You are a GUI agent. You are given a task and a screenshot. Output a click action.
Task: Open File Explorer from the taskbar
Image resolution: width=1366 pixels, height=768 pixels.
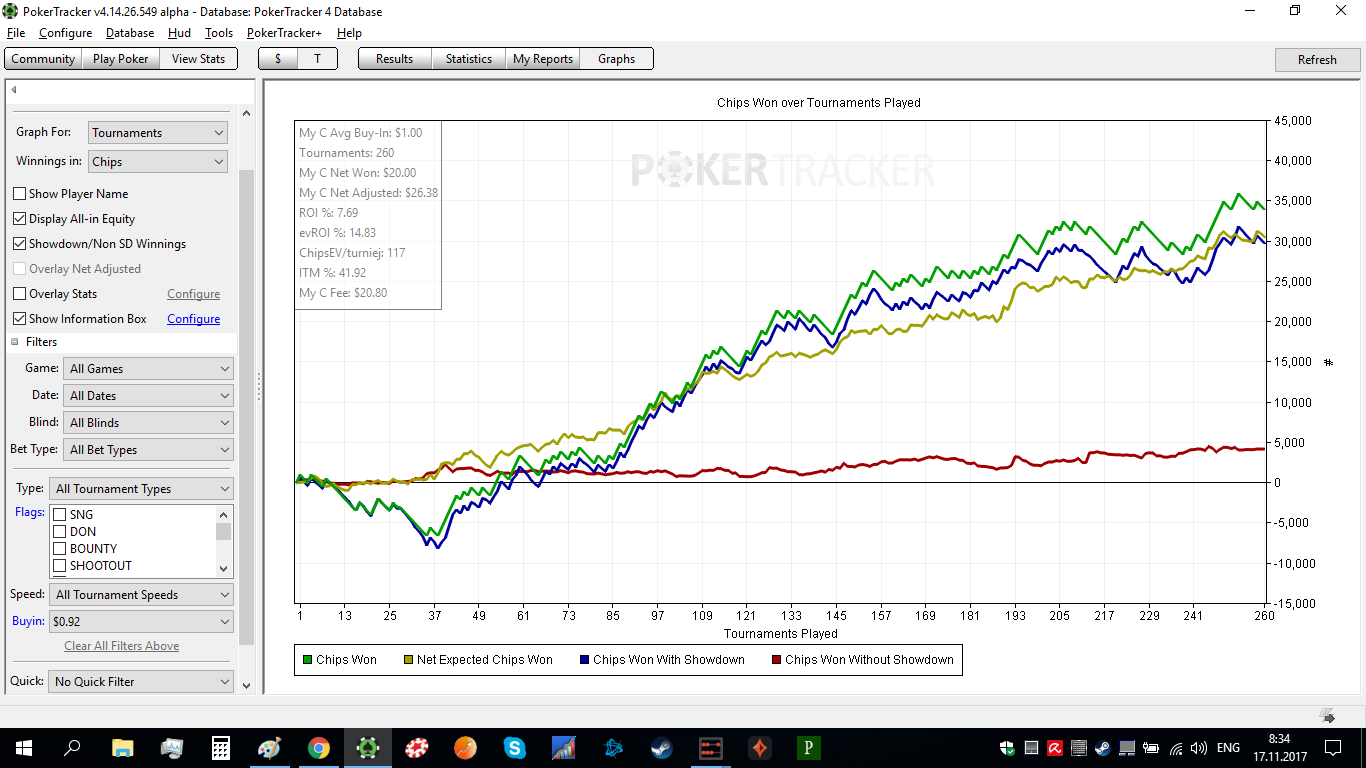click(x=122, y=747)
